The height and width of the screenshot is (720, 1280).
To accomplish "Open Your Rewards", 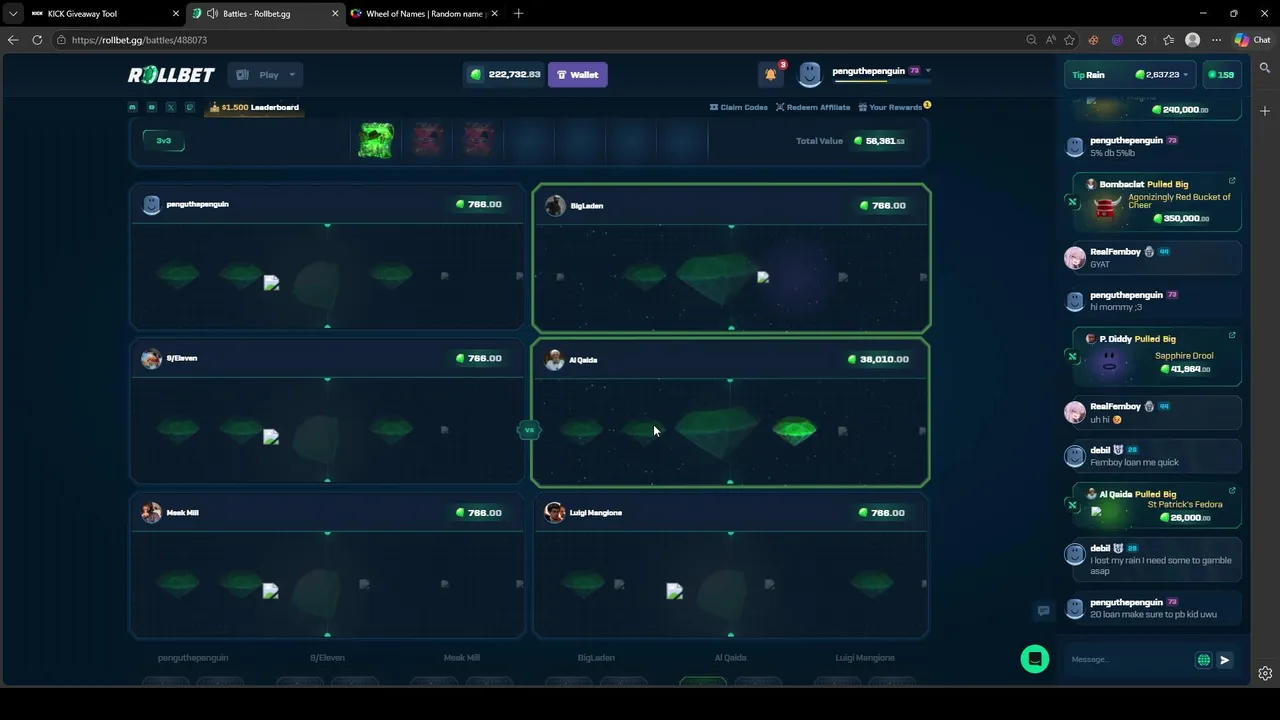I will [890, 107].
